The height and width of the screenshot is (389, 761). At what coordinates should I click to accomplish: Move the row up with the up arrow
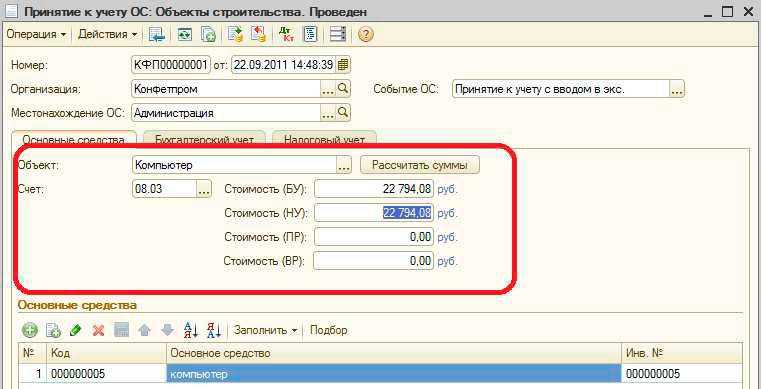coord(145,330)
